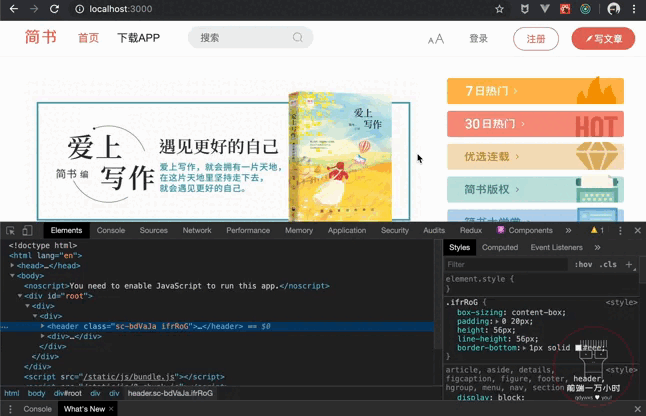The width and height of the screenshot is (646, 416).
Task: Click the 登录 login link
Action: (478, 39)
